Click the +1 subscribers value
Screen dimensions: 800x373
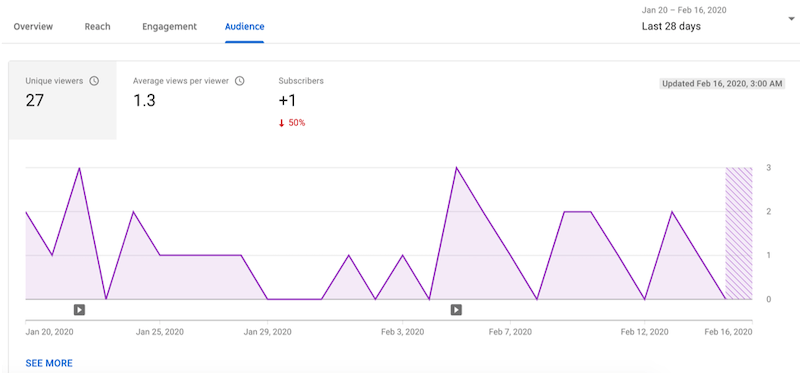coord(287,101)
